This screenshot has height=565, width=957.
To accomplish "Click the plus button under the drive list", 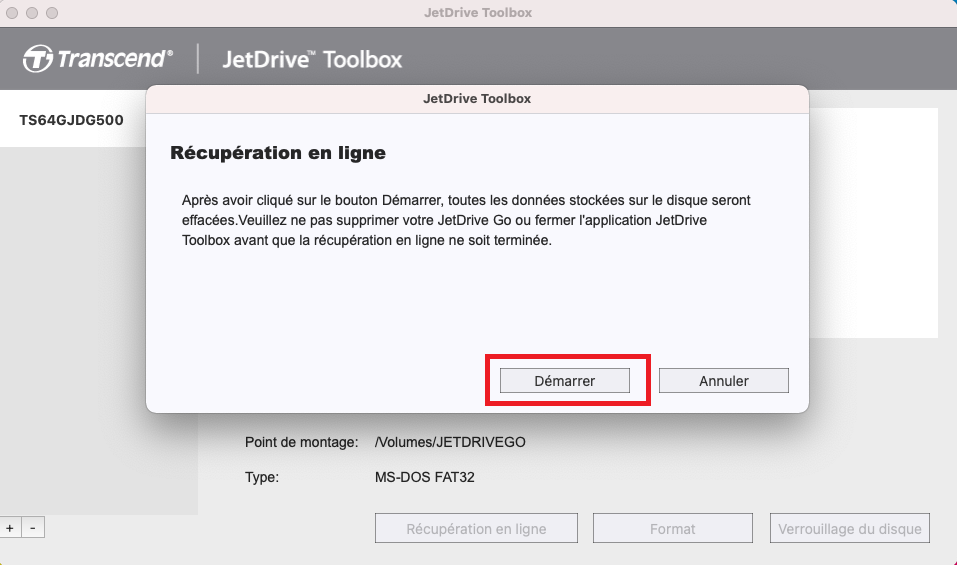I will (x=10, y=528).
